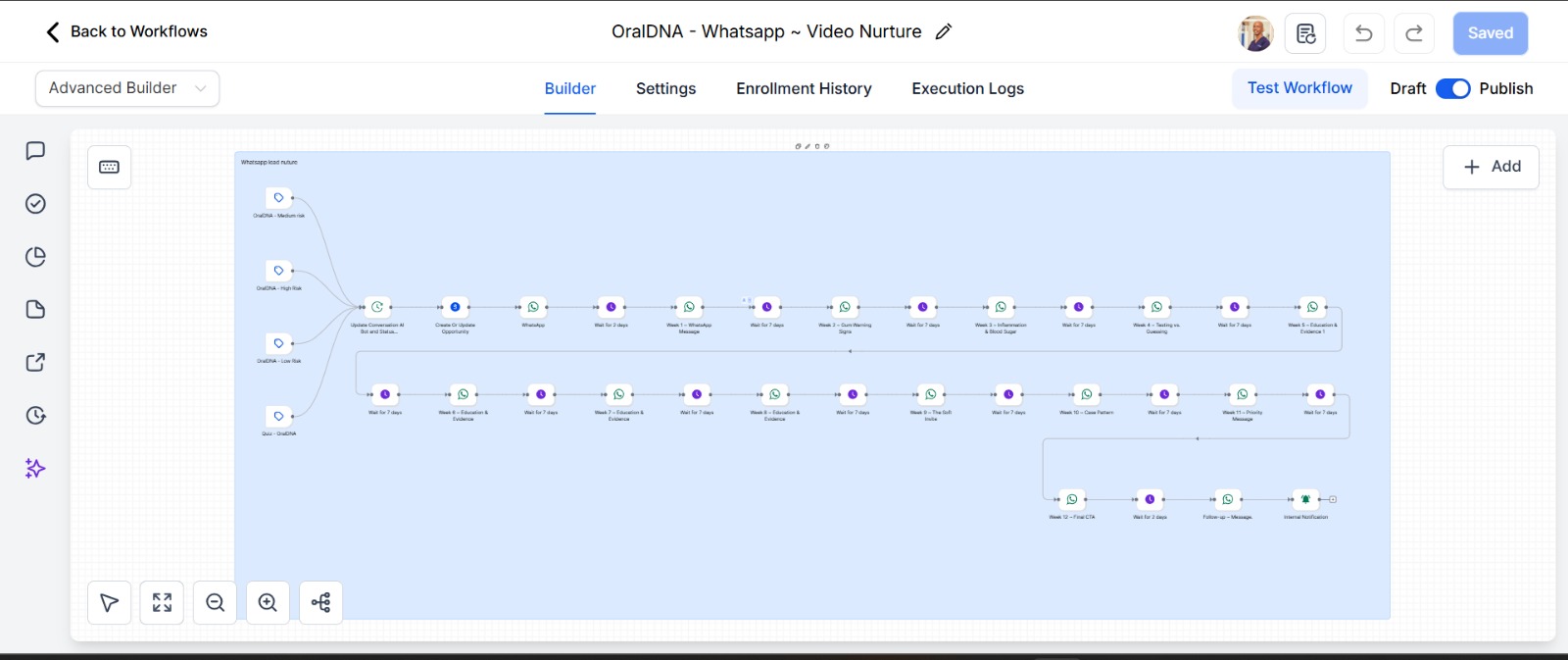The height and width of the screenshot is (660, 1568).
Task: Click the Saved button
Action: [1490, 33]
